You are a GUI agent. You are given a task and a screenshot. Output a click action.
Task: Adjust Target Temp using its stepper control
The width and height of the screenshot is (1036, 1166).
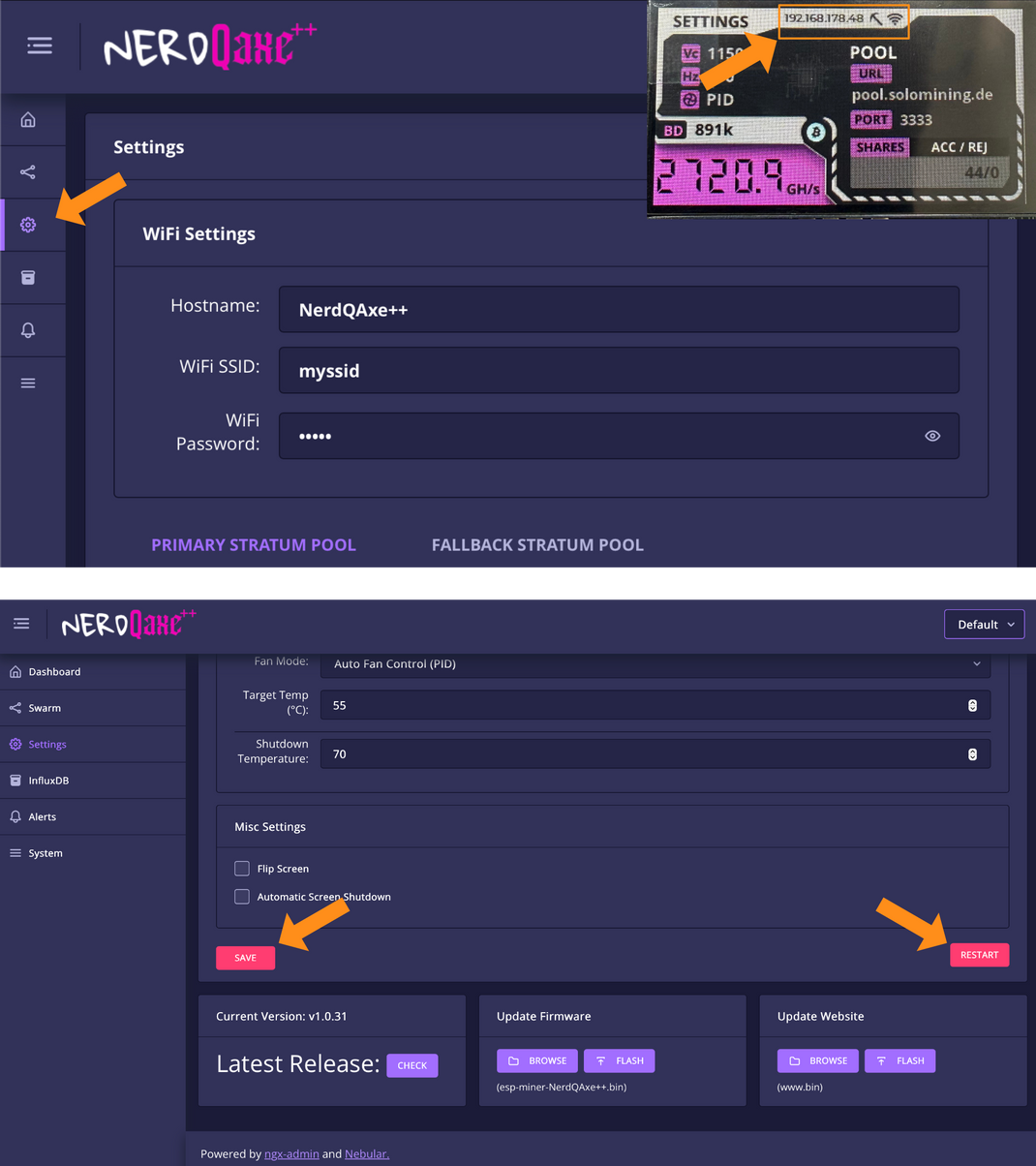pos(972,705)
